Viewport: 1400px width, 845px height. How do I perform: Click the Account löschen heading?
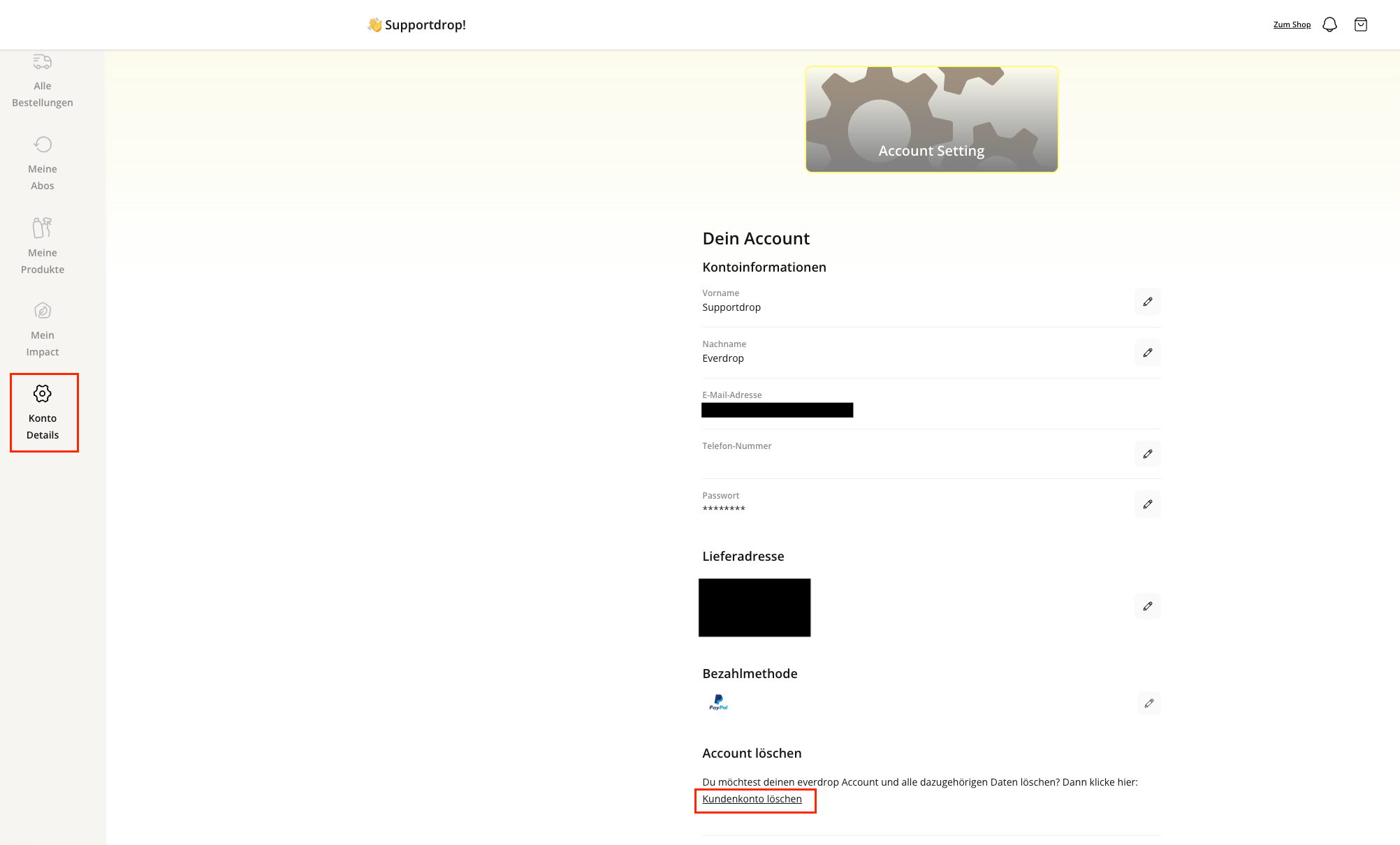tap(752, 754)
